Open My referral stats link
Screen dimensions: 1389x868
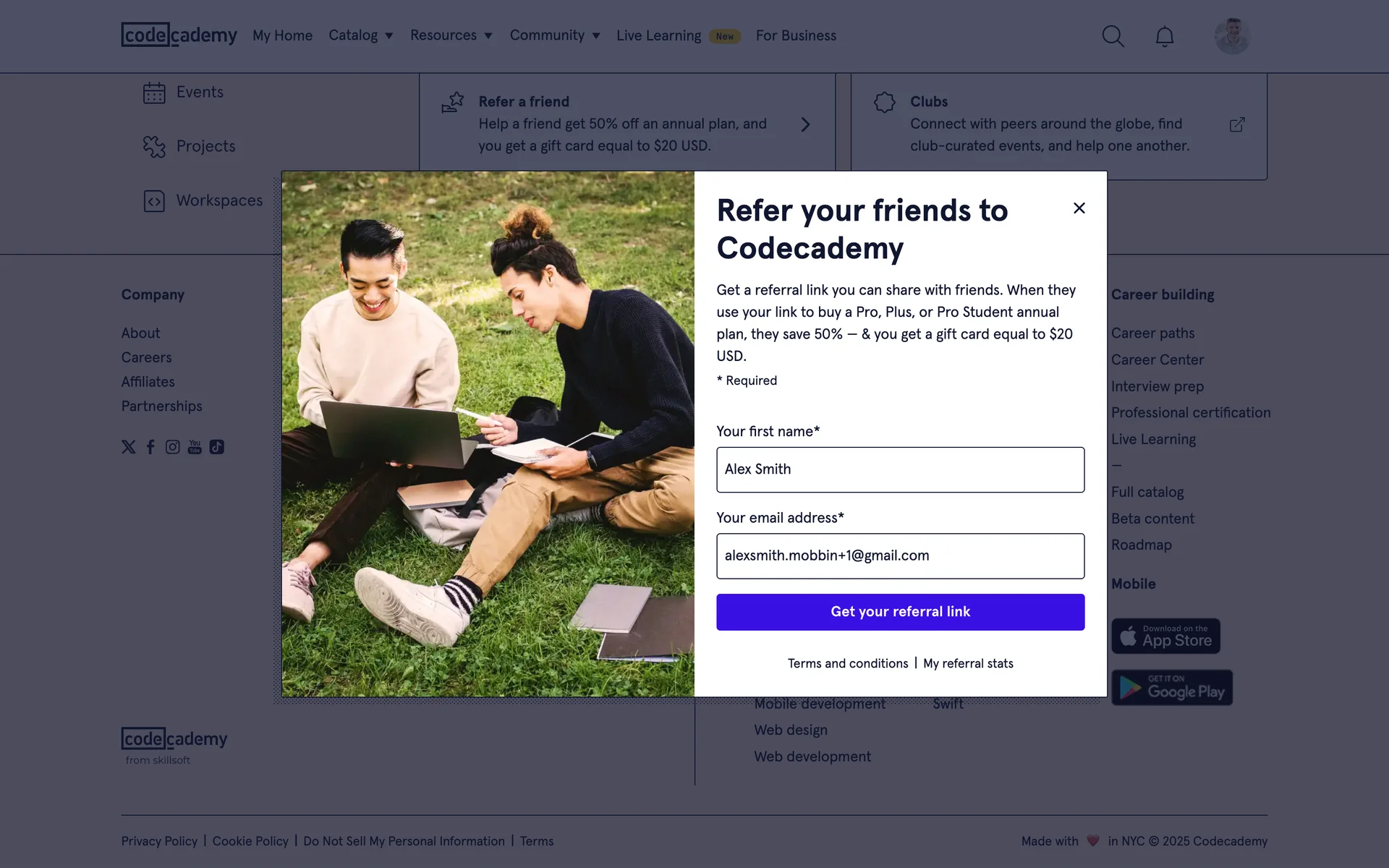pyautogui.click(x=968, y=663)
